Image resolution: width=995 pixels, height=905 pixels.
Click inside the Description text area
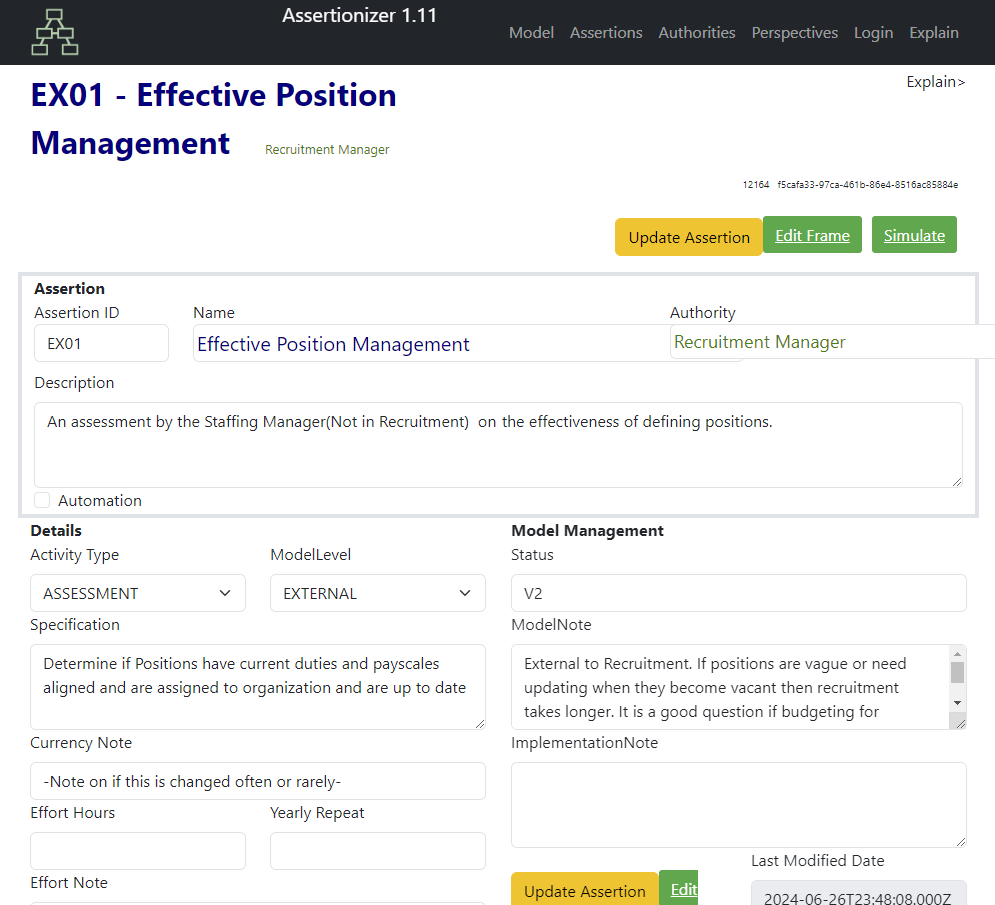[x=498, y=445]
